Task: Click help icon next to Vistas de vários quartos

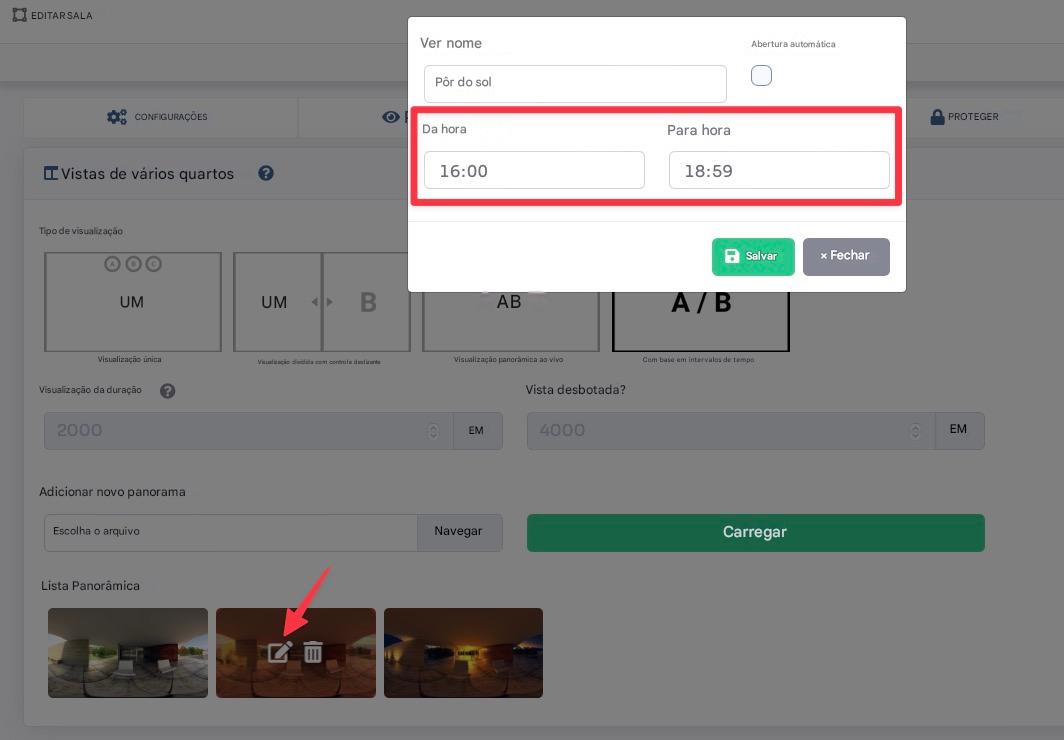Action: [266, 173]
